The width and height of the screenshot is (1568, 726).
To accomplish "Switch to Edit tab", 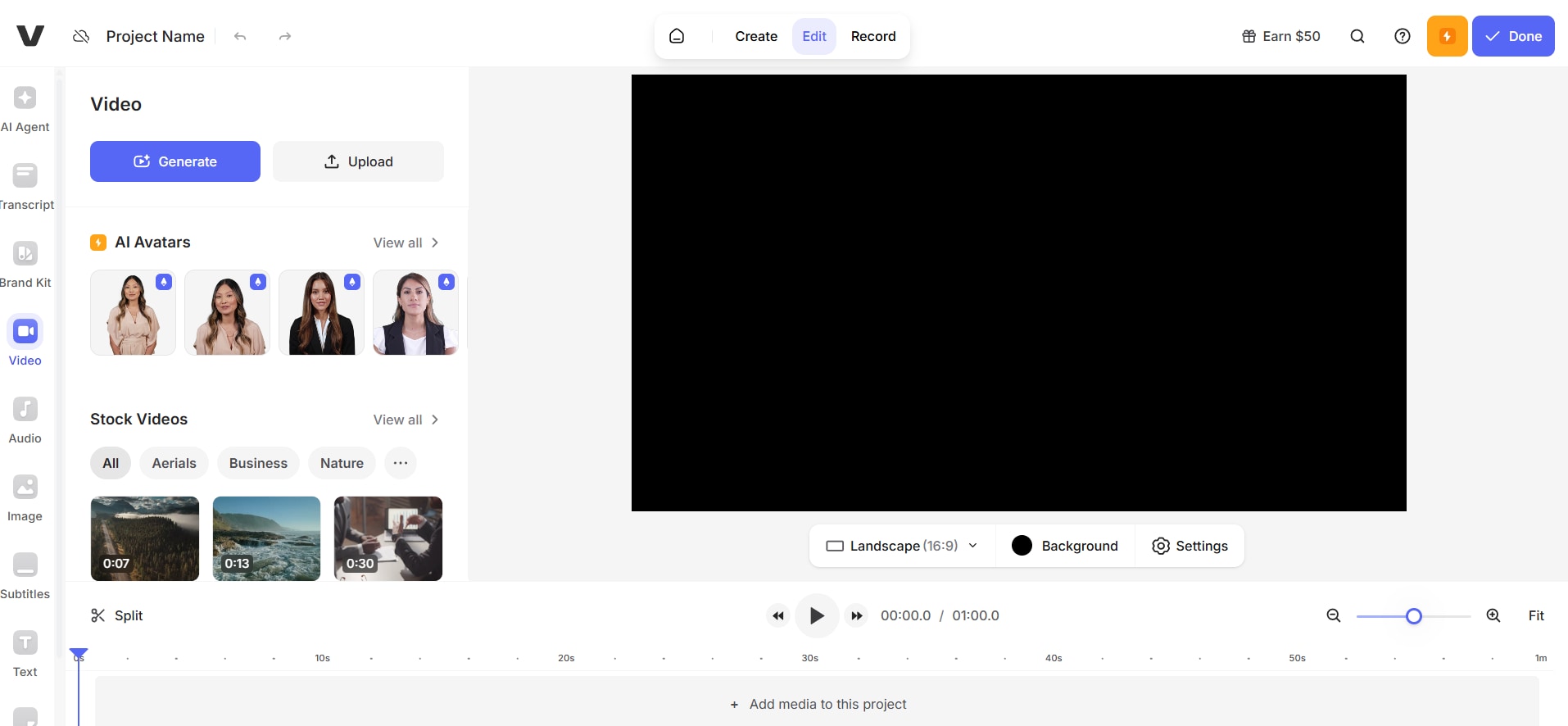I will pyautogui.click(x=814, y=36).
